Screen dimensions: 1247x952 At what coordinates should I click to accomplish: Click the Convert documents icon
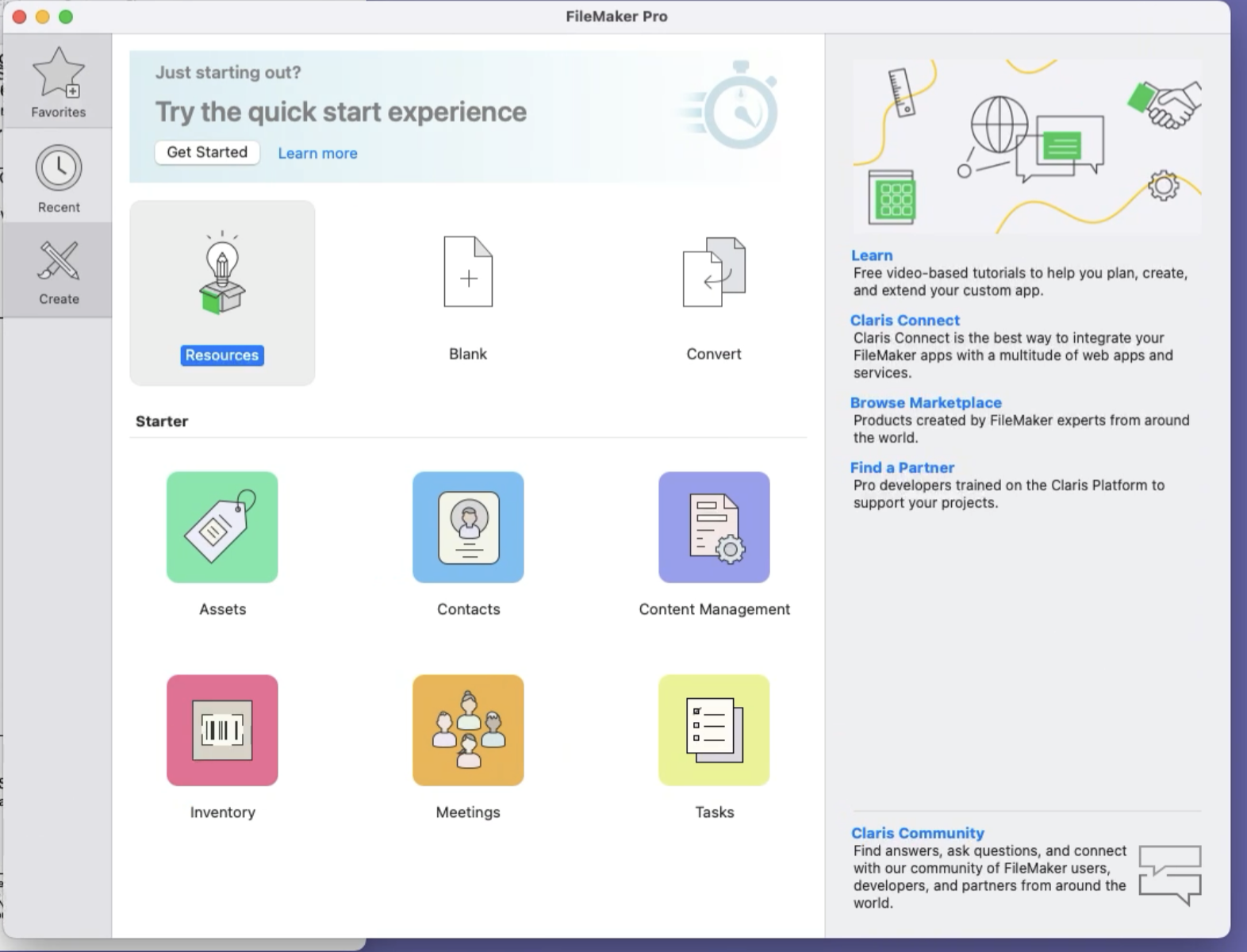point(714,271)
